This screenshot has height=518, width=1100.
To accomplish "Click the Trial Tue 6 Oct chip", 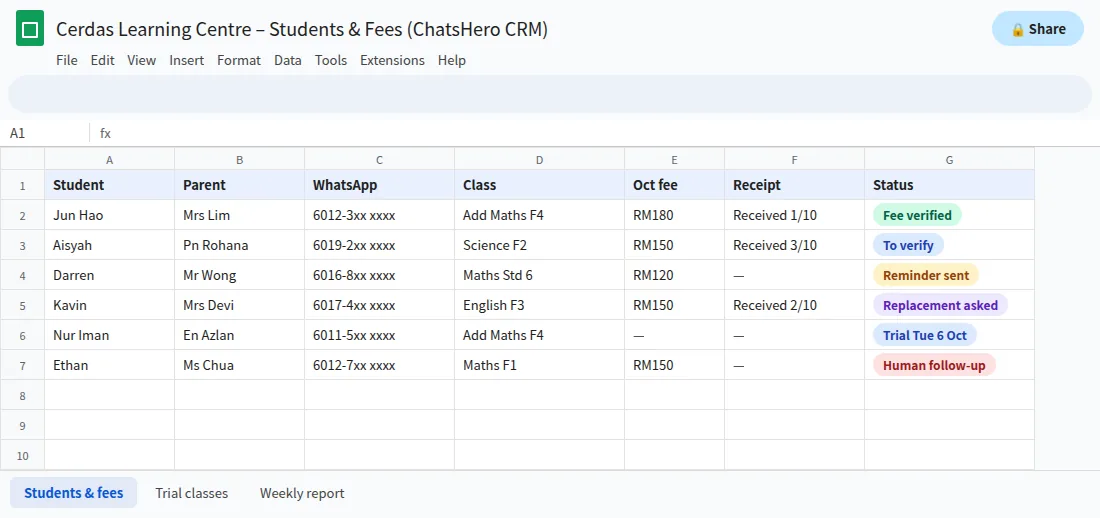I will [x=925, y=336].
